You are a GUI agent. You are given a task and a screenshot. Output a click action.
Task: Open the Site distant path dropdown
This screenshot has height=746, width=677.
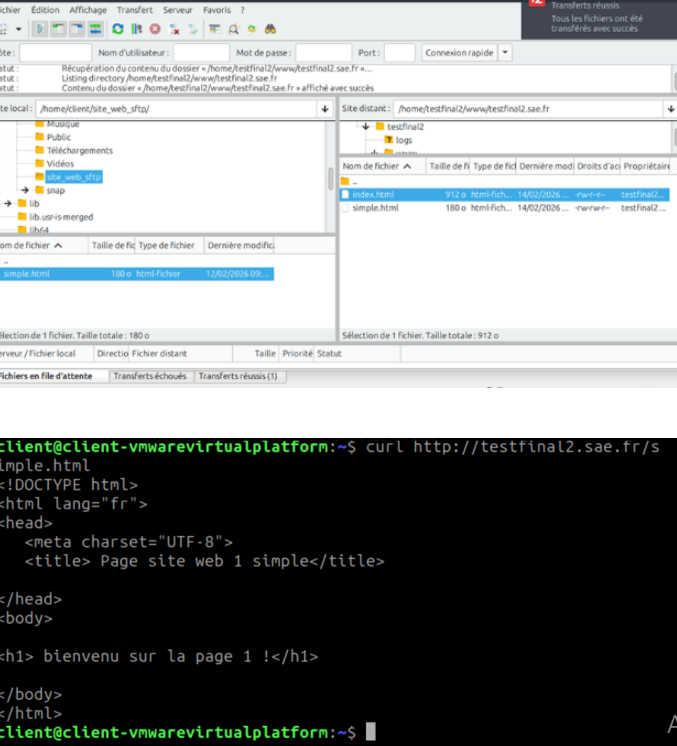pos(668,108)
